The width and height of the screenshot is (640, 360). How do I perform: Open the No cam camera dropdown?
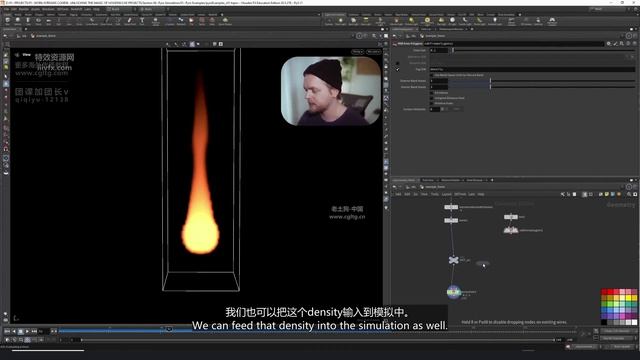coord(373,52)
